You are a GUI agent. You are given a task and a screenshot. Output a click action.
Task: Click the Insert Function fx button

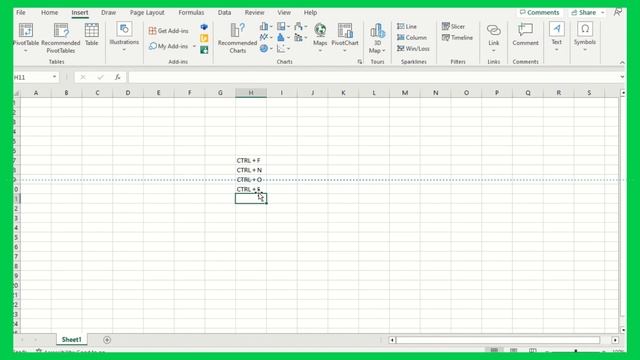(118, 77)
